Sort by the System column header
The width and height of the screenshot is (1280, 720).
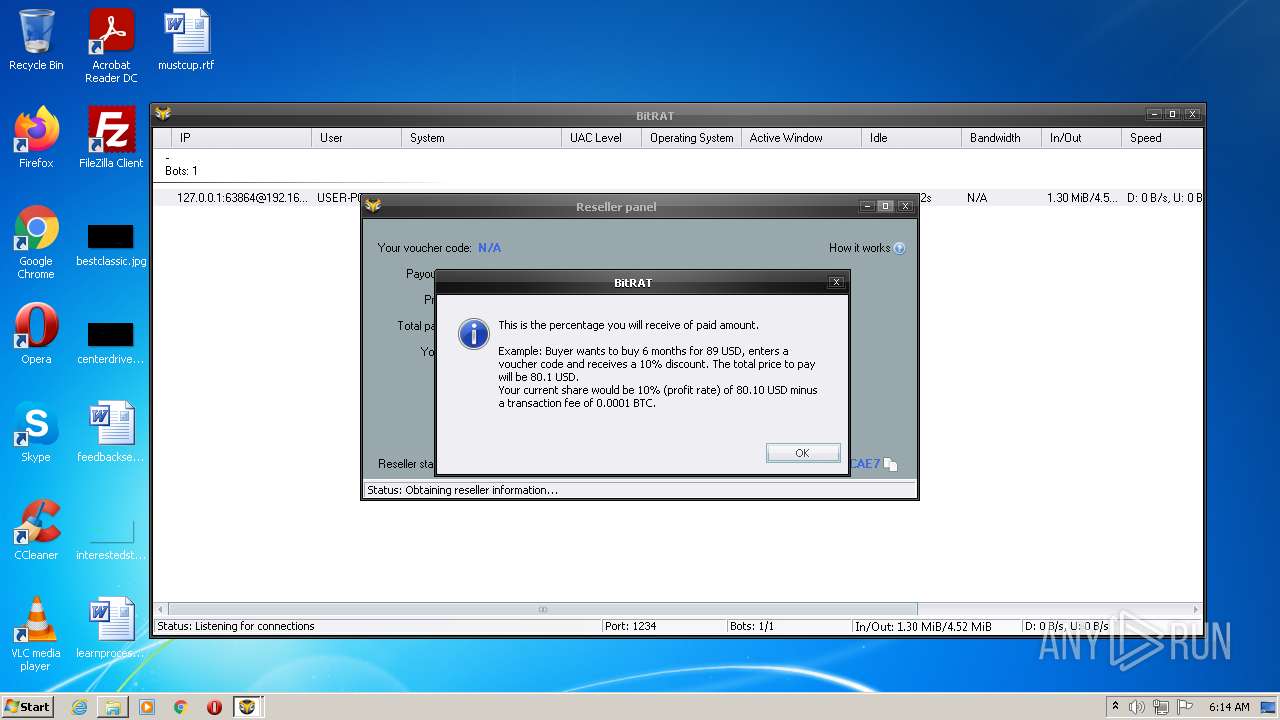point(481,138)
